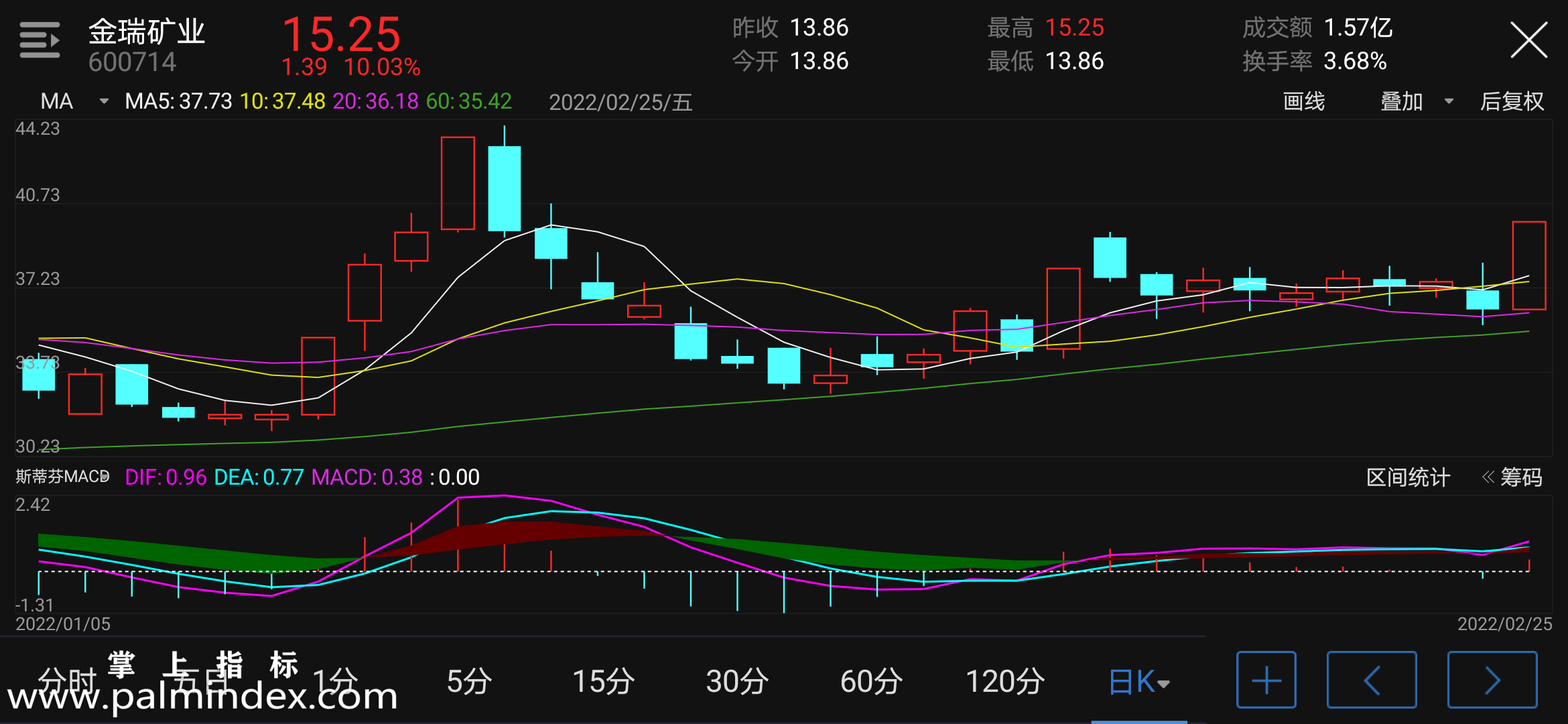
Task: Expand the 筹码 chip panel chevron
Action: click(1488, 477)
